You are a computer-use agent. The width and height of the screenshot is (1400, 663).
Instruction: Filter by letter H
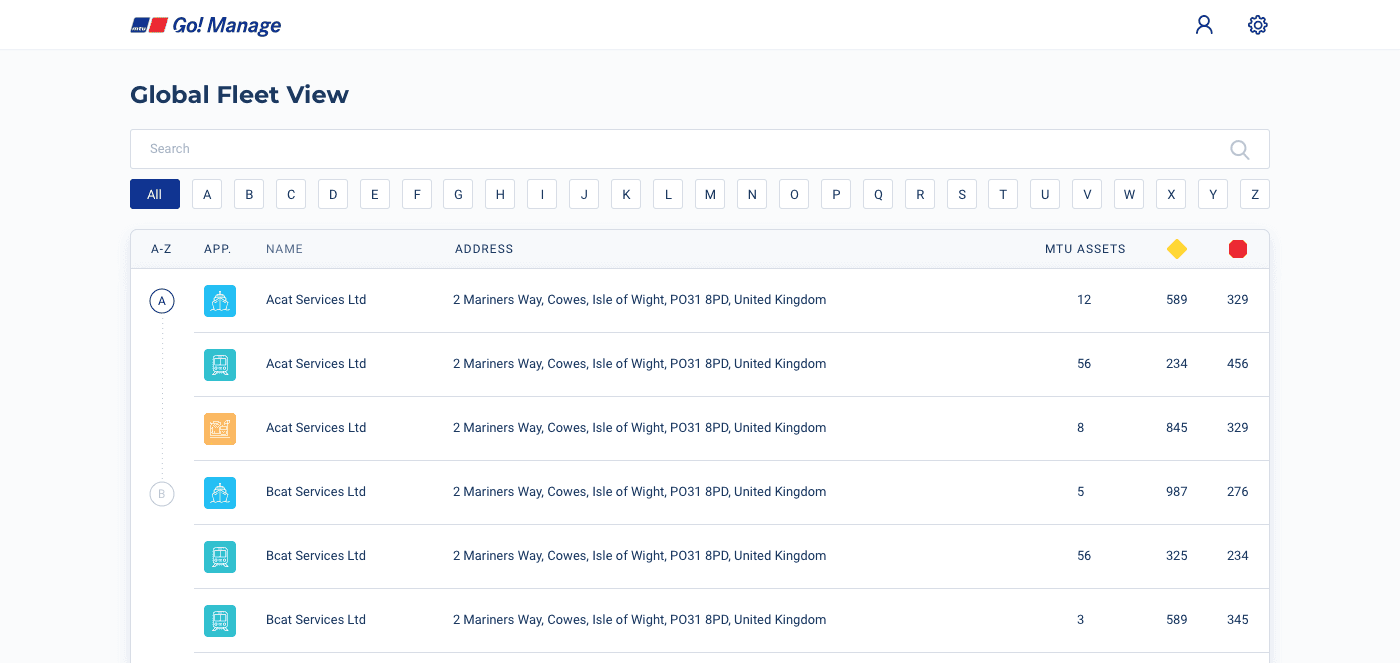tap(500, 194)
